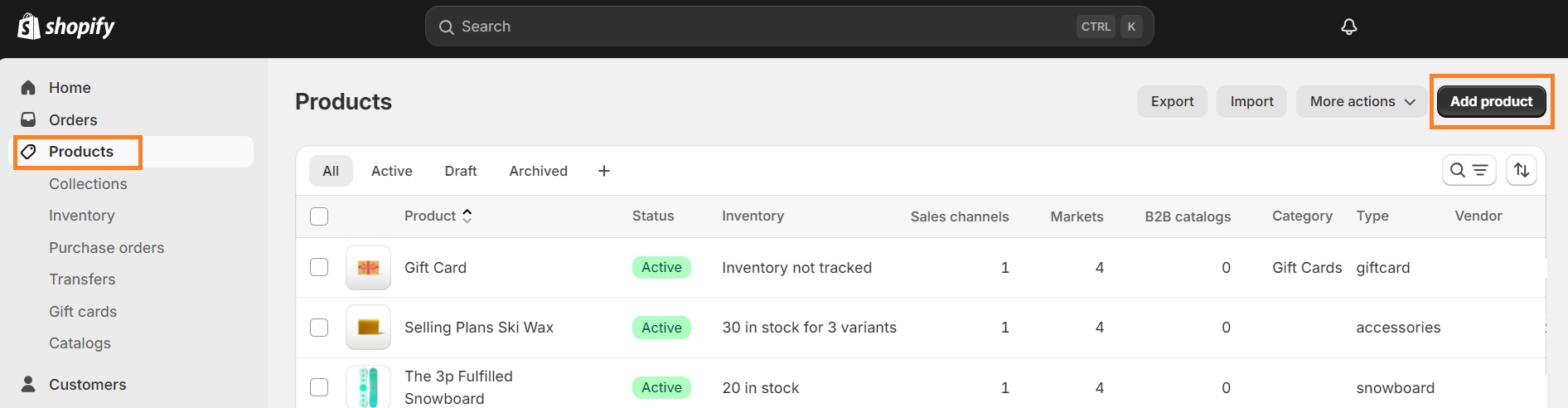Switch to the Active tab
Image resolution: width=1568 pixels, height=408 pixels.
[x=392, y=171]
